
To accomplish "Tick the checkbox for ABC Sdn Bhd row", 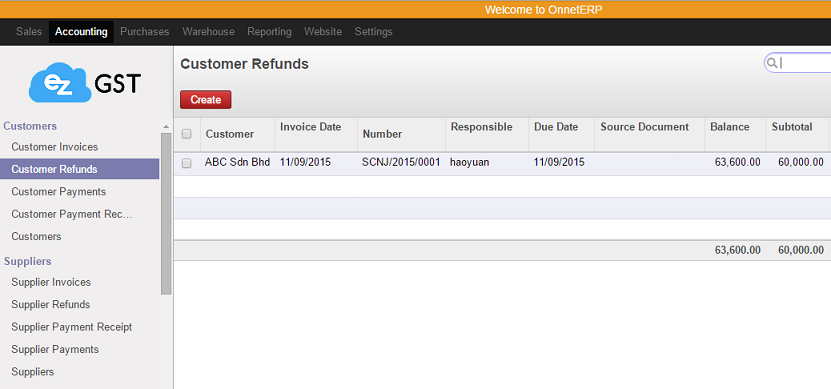I will coord(187,163).
